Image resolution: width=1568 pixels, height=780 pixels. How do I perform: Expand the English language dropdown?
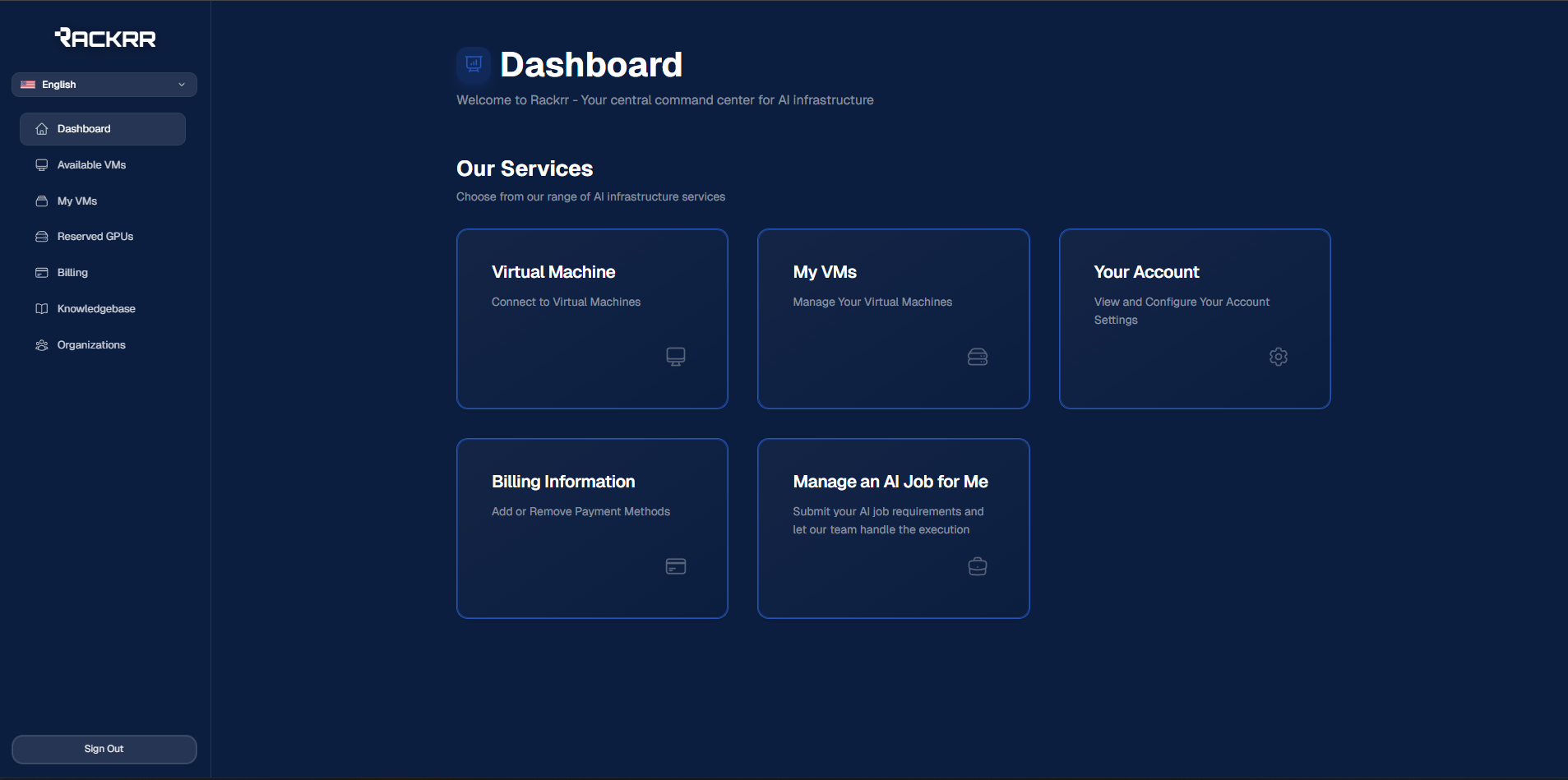coord(180,84)
